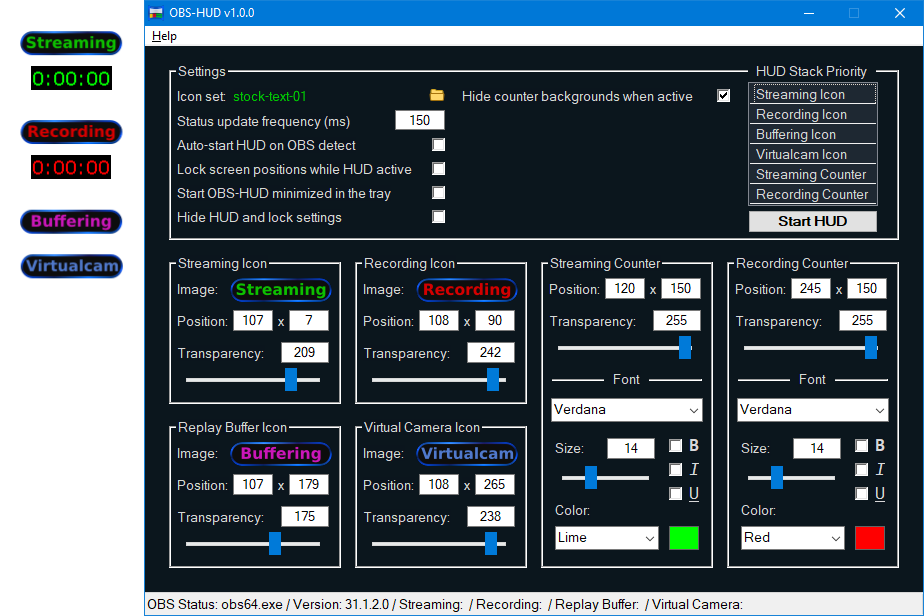Open Recording Counter Verdana font dropdown
Viewport: 924px width, 616px height.
pyautogui.click(x=813, y=410)
